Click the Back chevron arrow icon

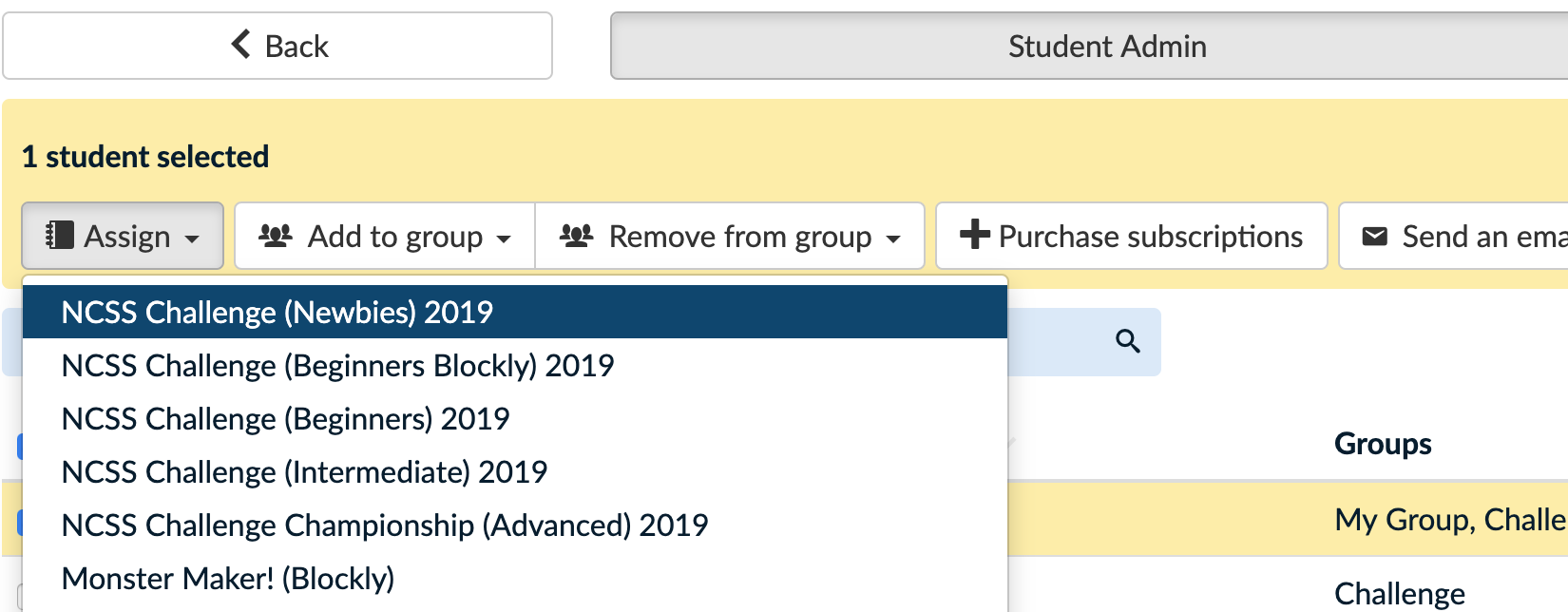pyautogui.click(x=241, y=44)
